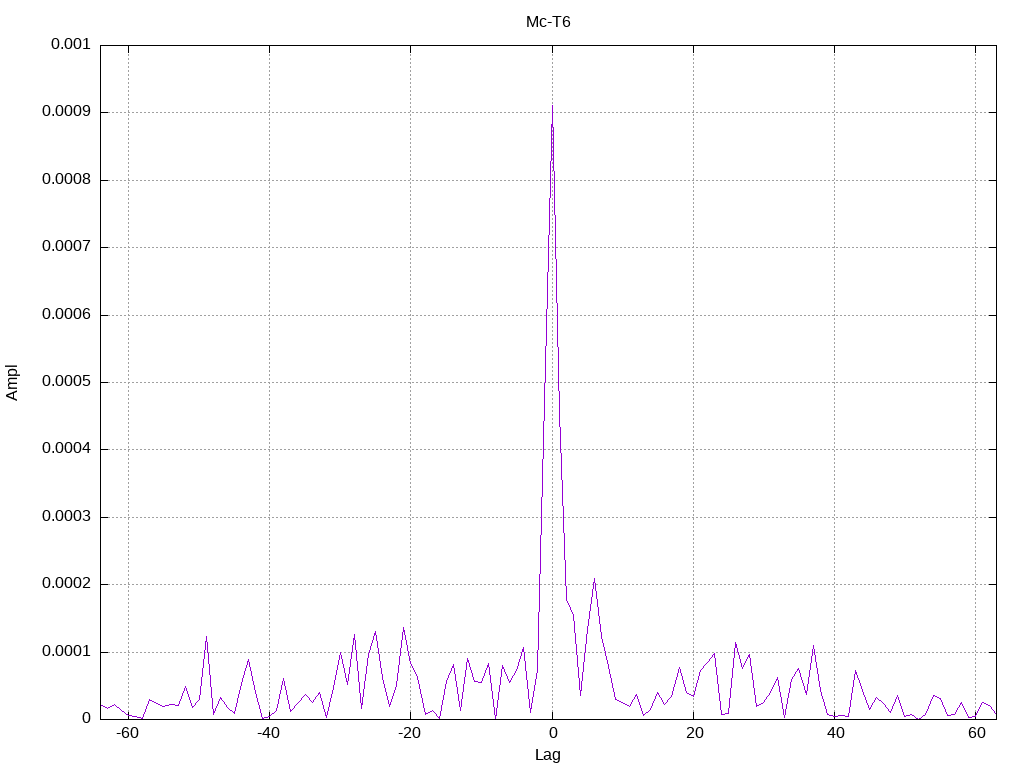1024x768 pixels.
Task: Click the -20 x-axis tick label
Action: 409,733
